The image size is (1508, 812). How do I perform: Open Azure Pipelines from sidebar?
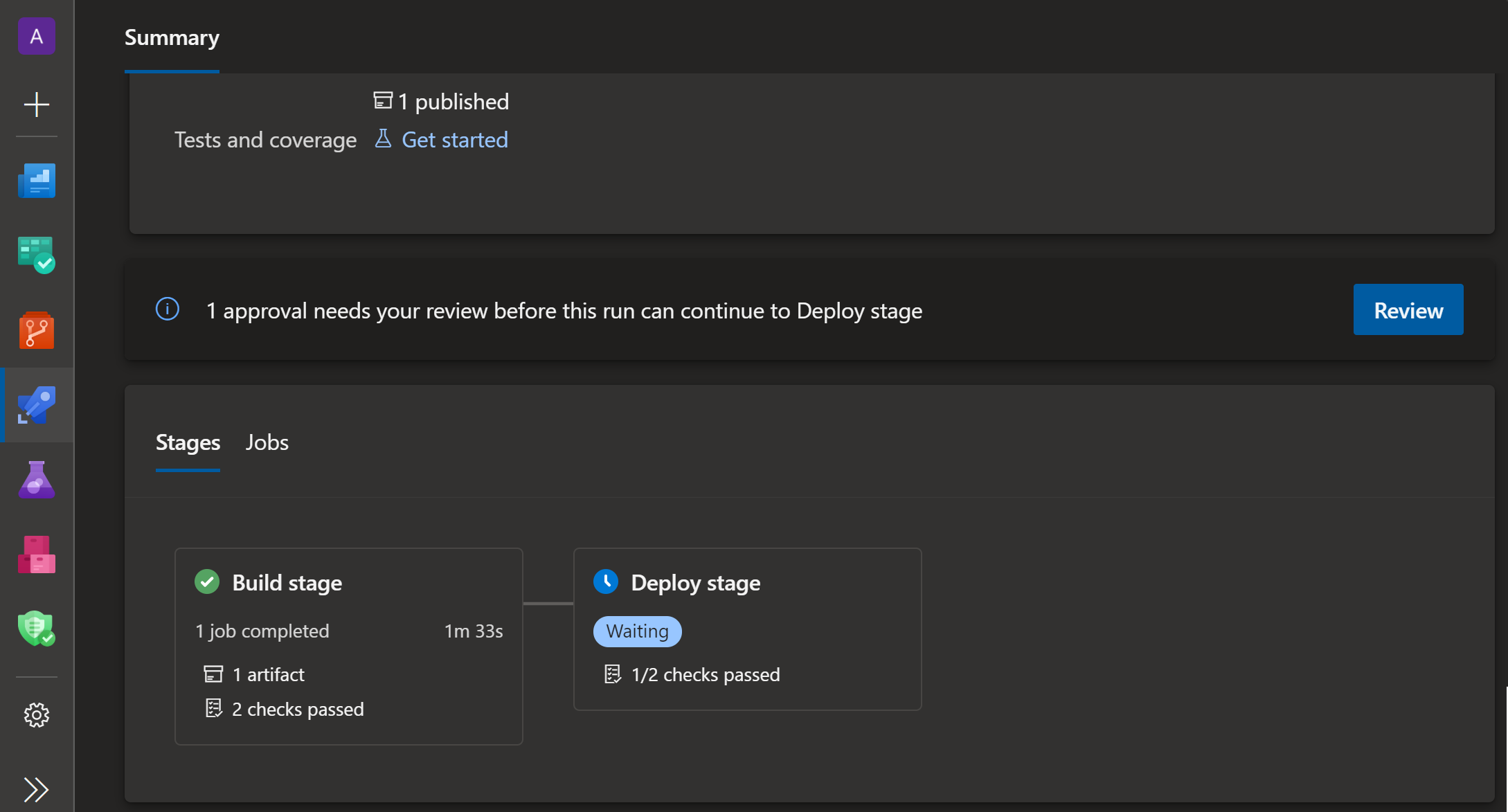coord(36,405)
